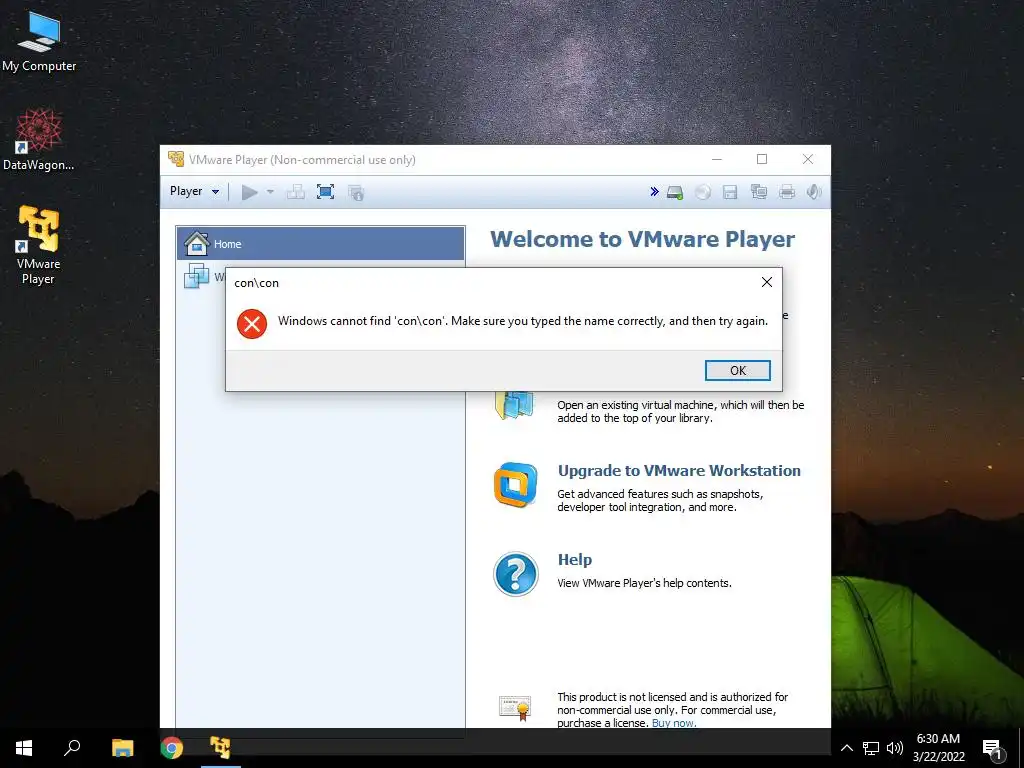Select the virtual machine entry below Home
The width and height of the screenshot is (1024, 768).
click(x=203, y=276)
